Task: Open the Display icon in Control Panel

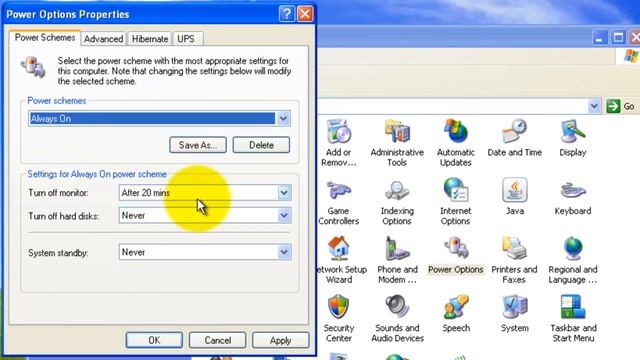Action: point(573,132)
